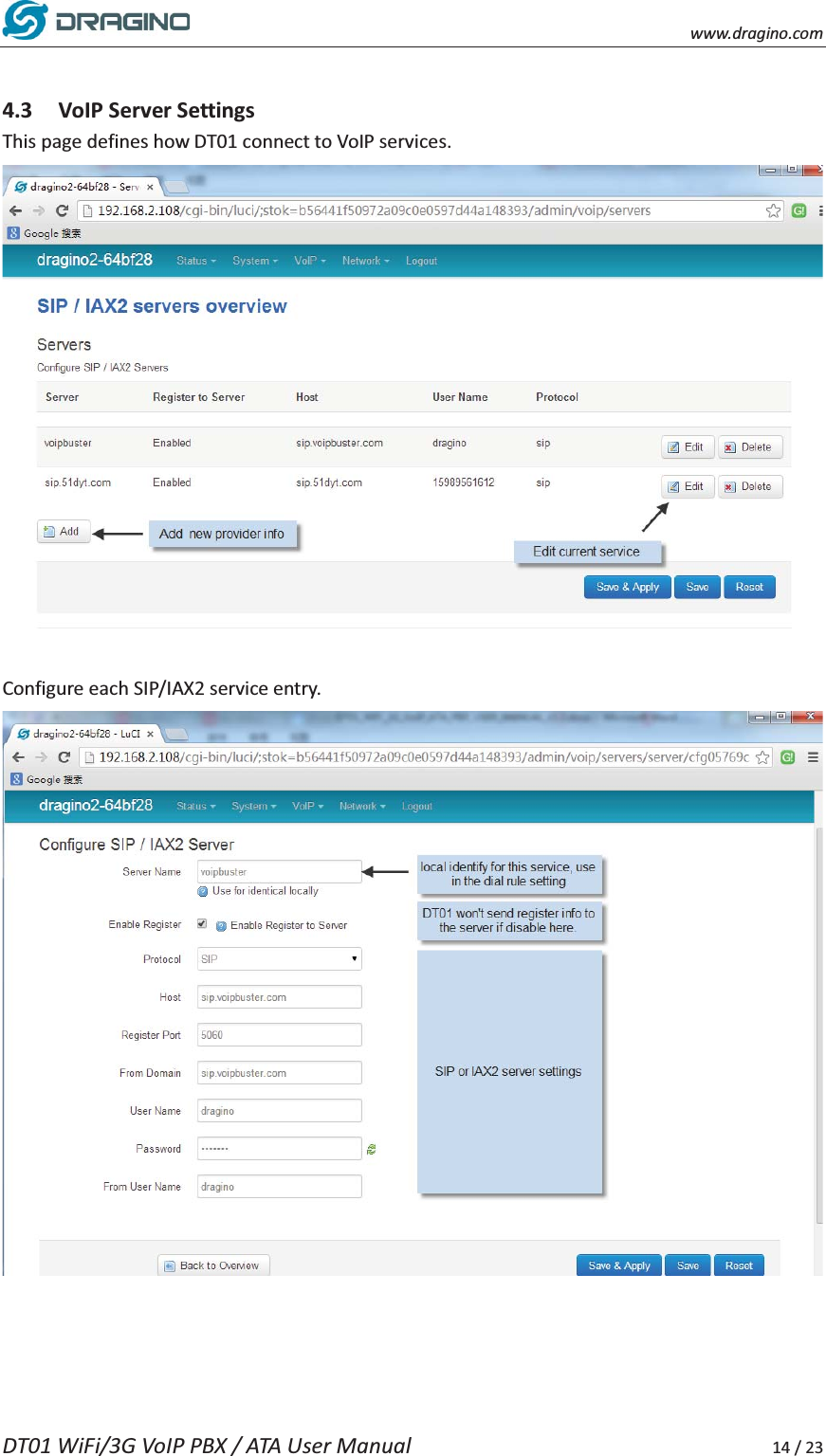Click forward arrow in lower browser window
This screenshot has width=826, height=1456.
tap(41, 757)
